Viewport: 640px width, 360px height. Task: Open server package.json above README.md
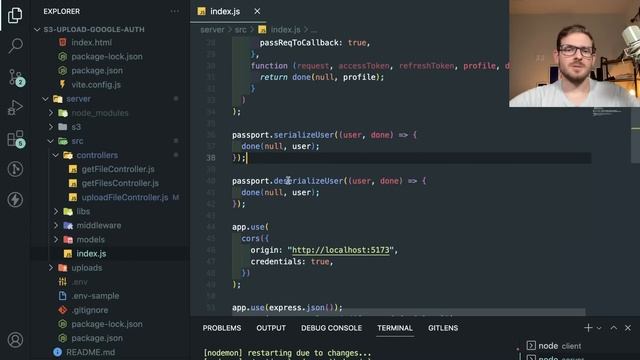(x=97, y=338)
